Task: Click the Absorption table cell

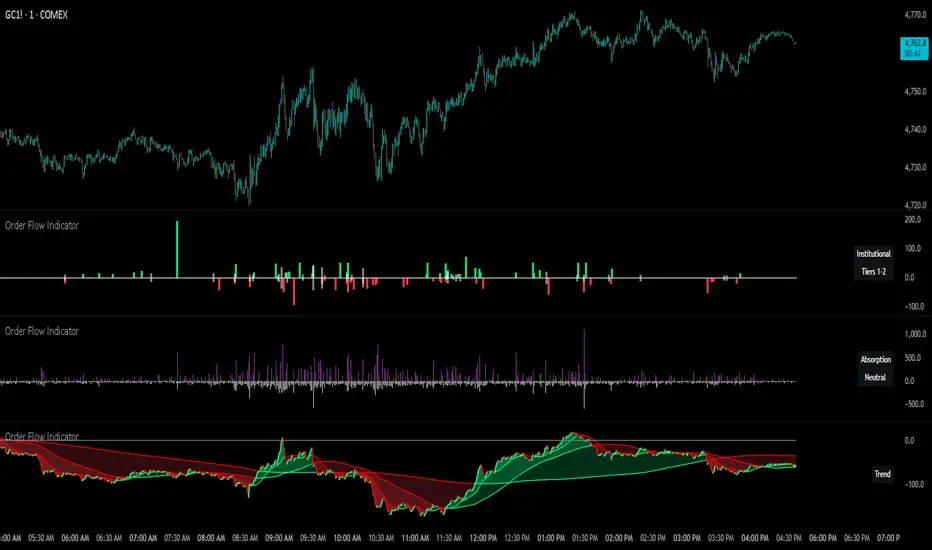Action: pos(875,360)
